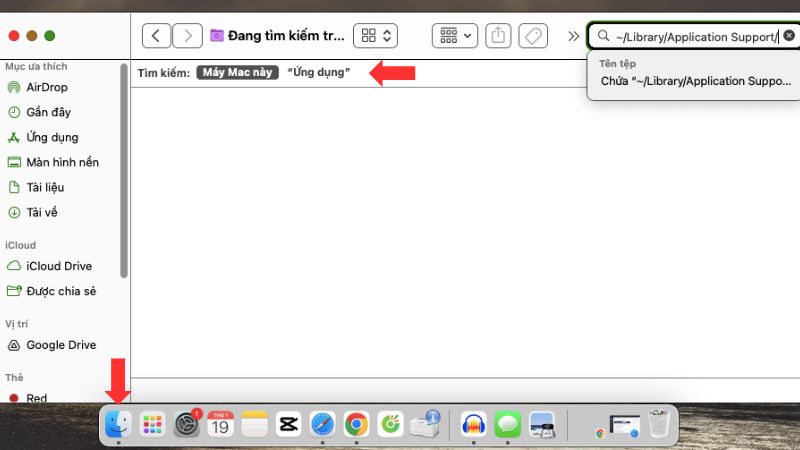Open "Tài về" in the sidebar
Screen dimensions: 800x450
pos(42,212)
